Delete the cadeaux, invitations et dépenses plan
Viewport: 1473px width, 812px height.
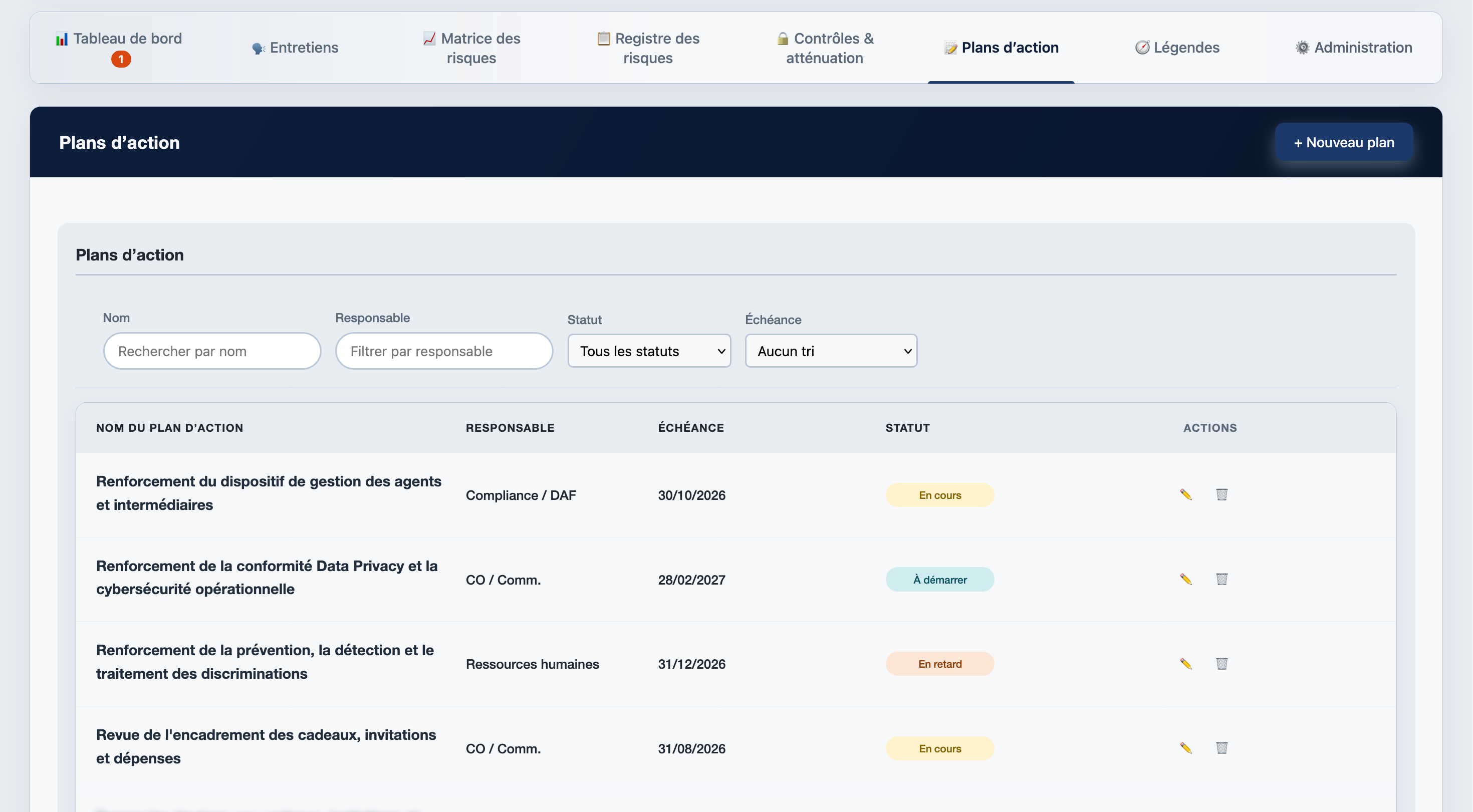(x=1221, y=748)
